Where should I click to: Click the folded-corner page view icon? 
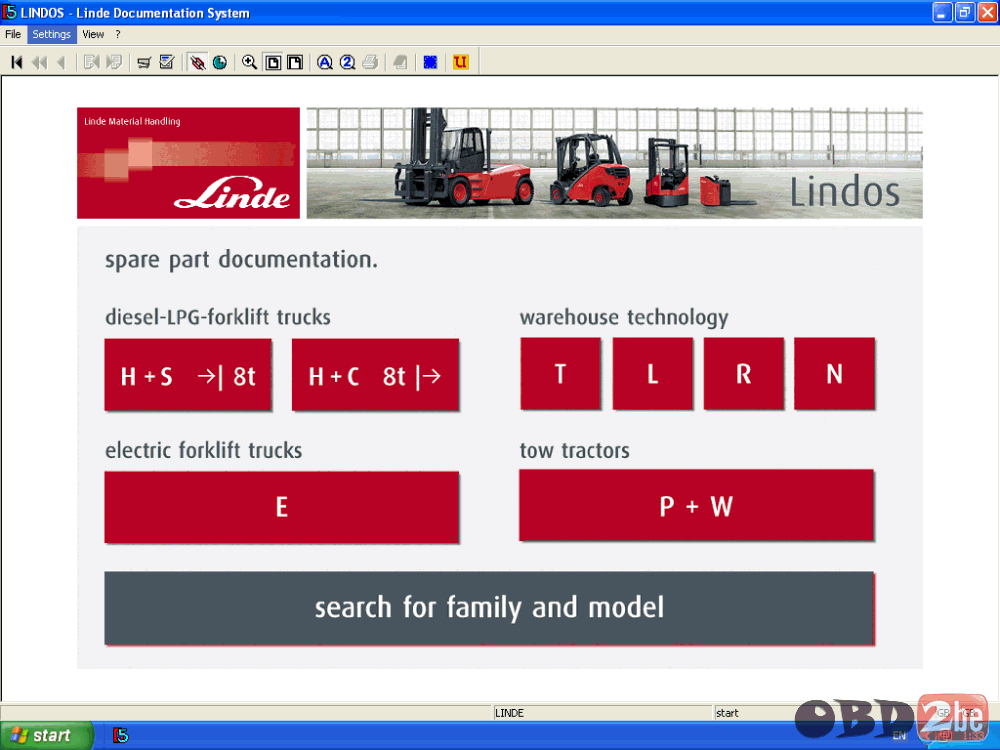pyautogui.click(x=295, y=62)
